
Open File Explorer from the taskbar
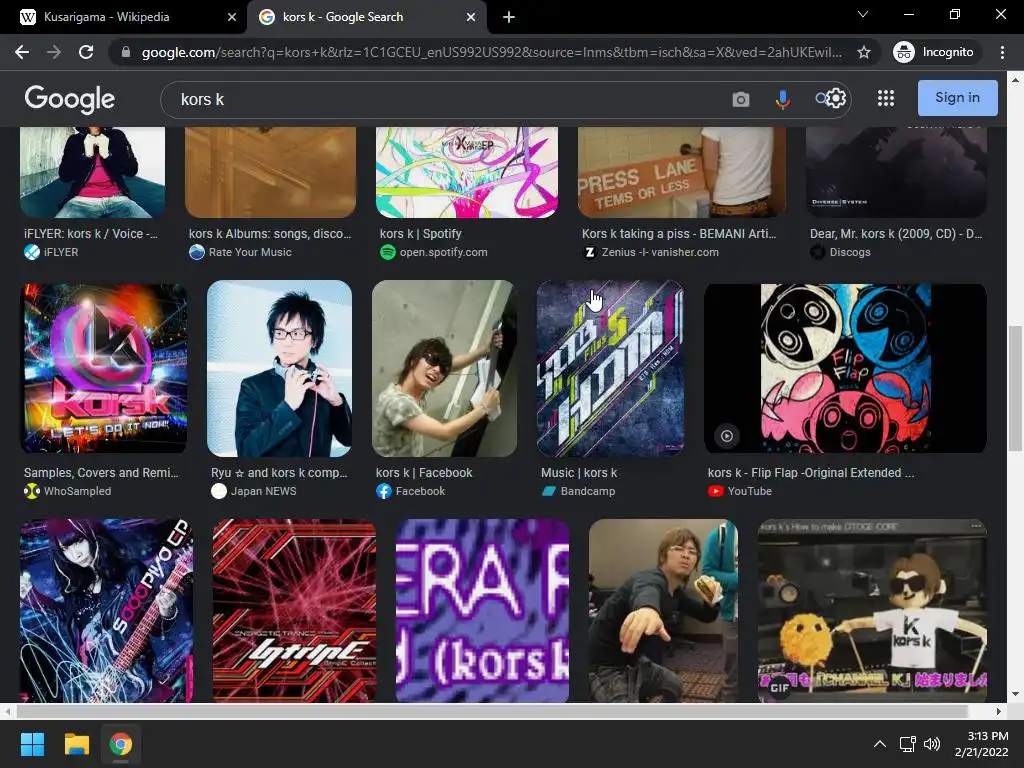click(76, 744)
